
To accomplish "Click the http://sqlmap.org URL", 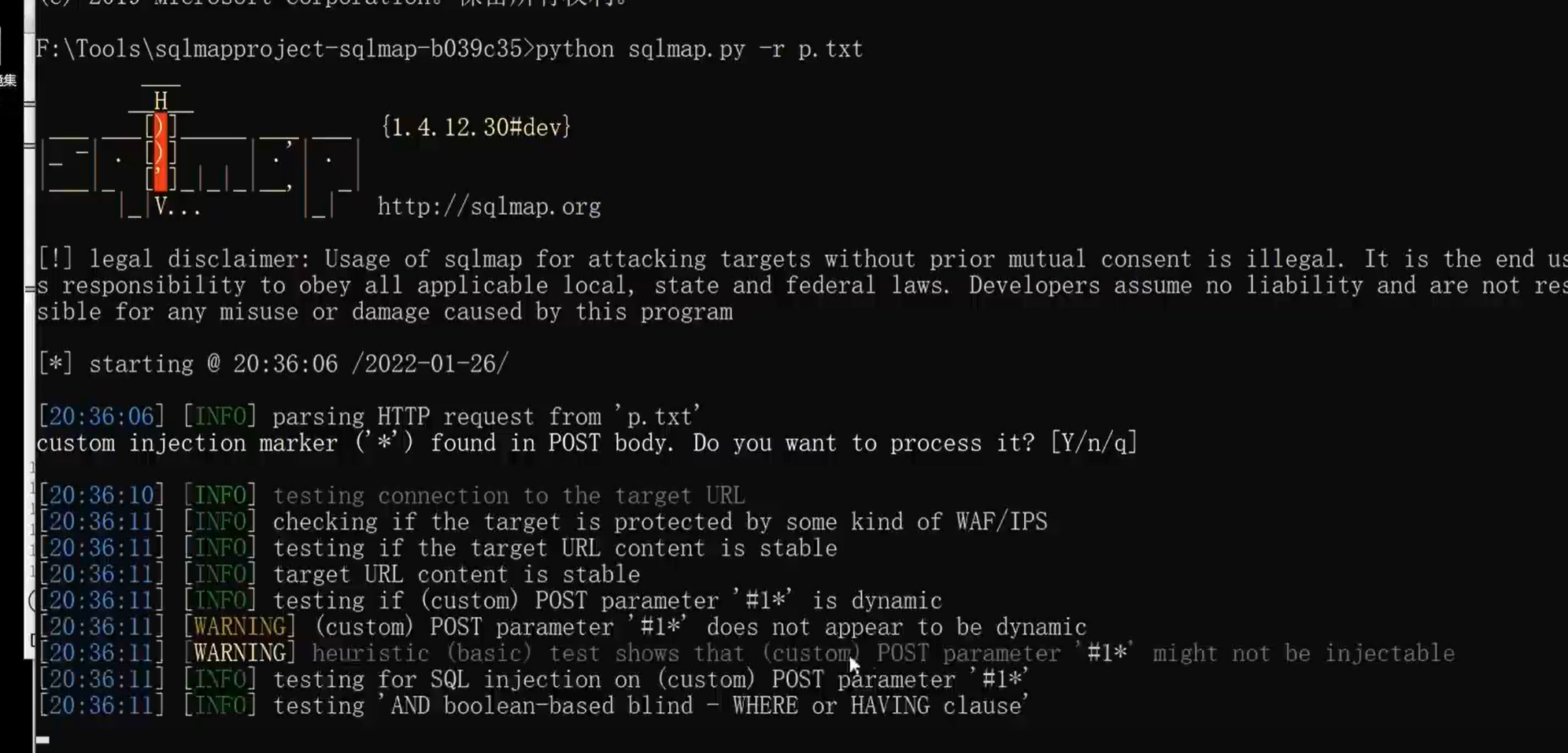I will pos(489,207).
